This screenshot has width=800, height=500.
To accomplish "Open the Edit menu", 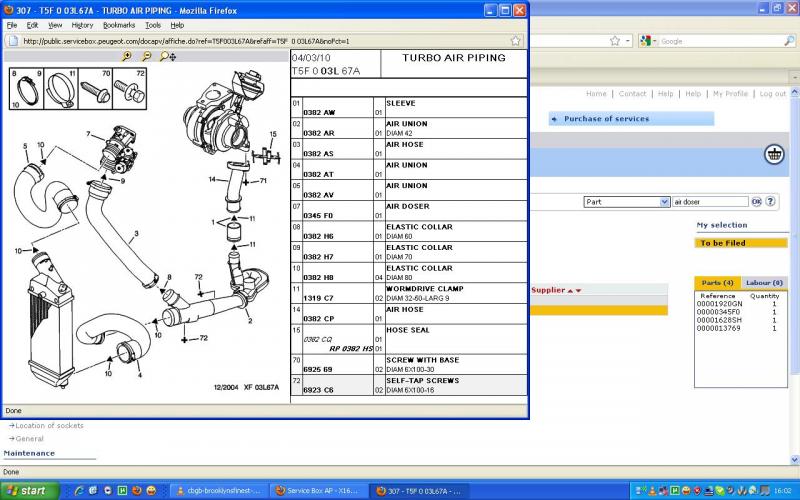I will pos(32,25).
